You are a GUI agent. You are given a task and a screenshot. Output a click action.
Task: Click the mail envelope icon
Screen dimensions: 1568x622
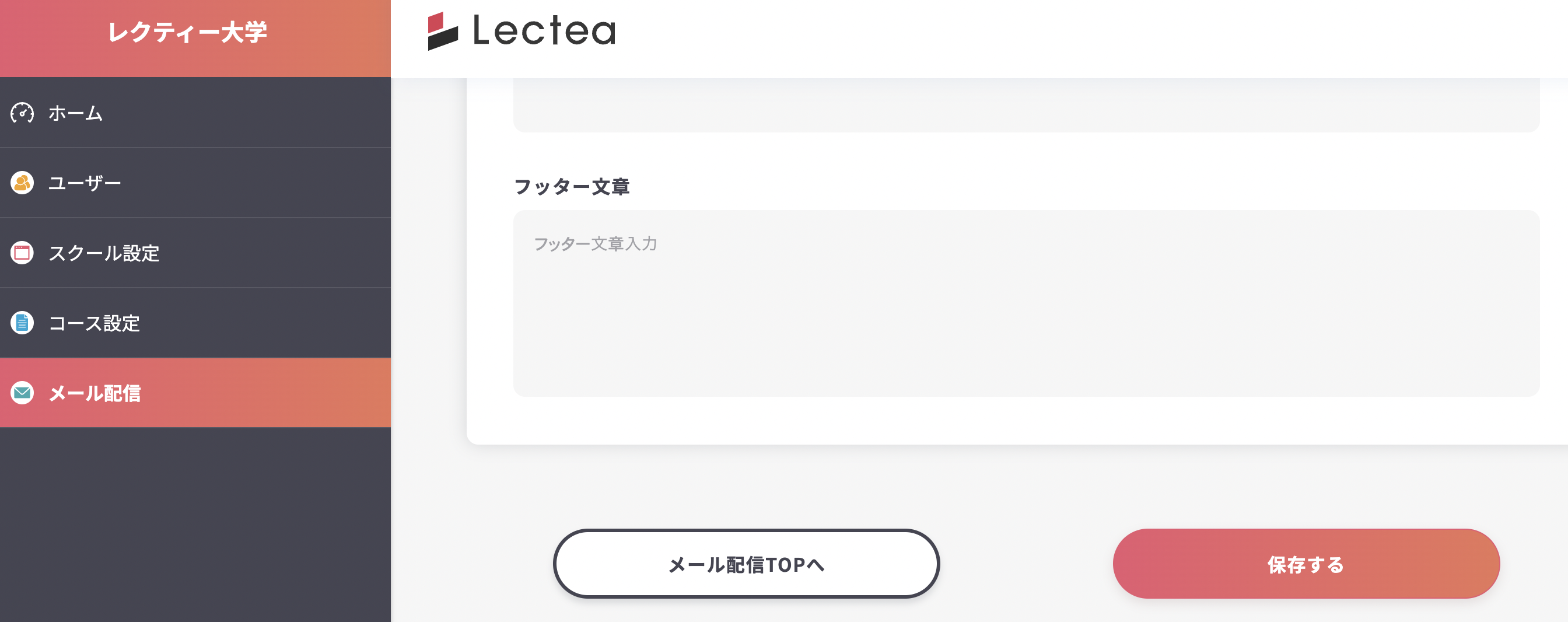(23, 393)
